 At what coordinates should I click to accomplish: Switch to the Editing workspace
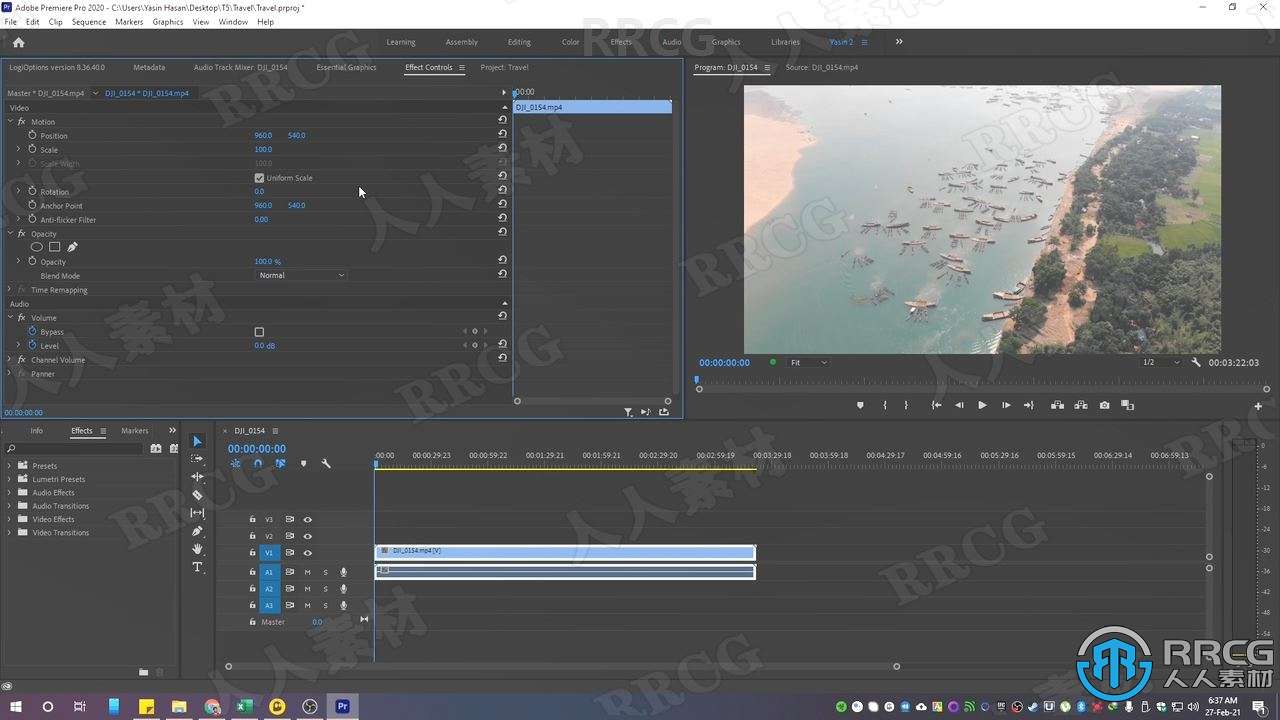[x=519, y=42]
